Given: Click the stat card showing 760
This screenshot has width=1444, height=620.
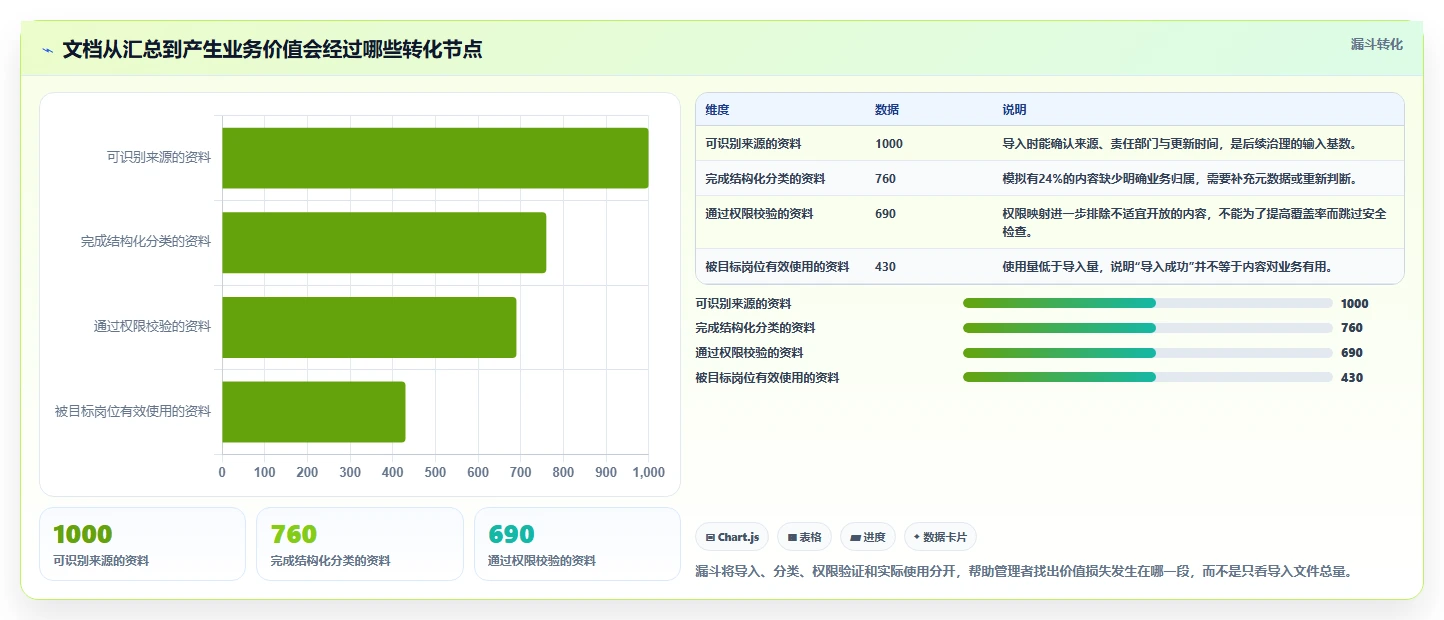Looking at the screenshot, I should pyautogui.click(x=360, y=544).
